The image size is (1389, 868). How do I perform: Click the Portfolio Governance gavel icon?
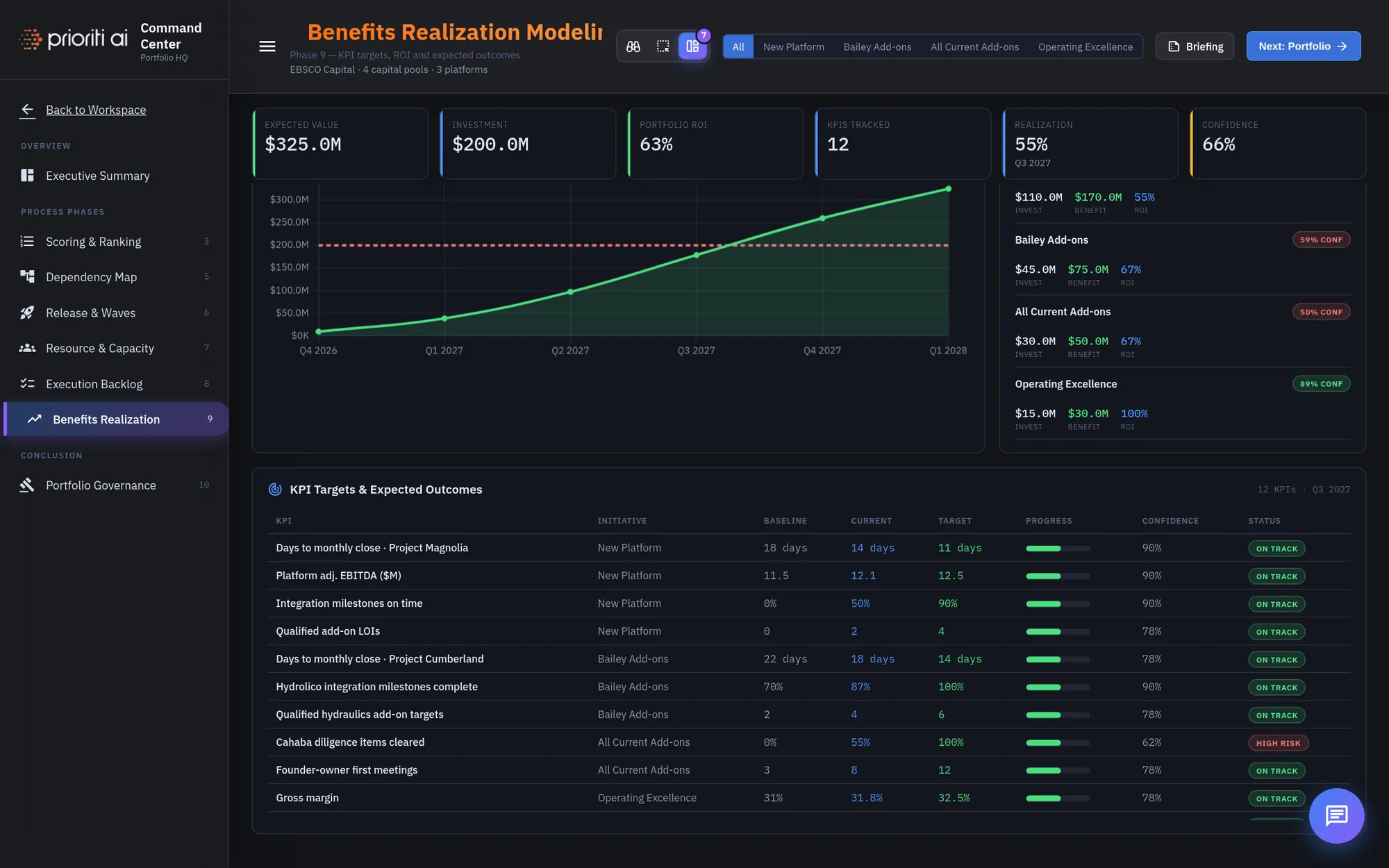(27, 485)
